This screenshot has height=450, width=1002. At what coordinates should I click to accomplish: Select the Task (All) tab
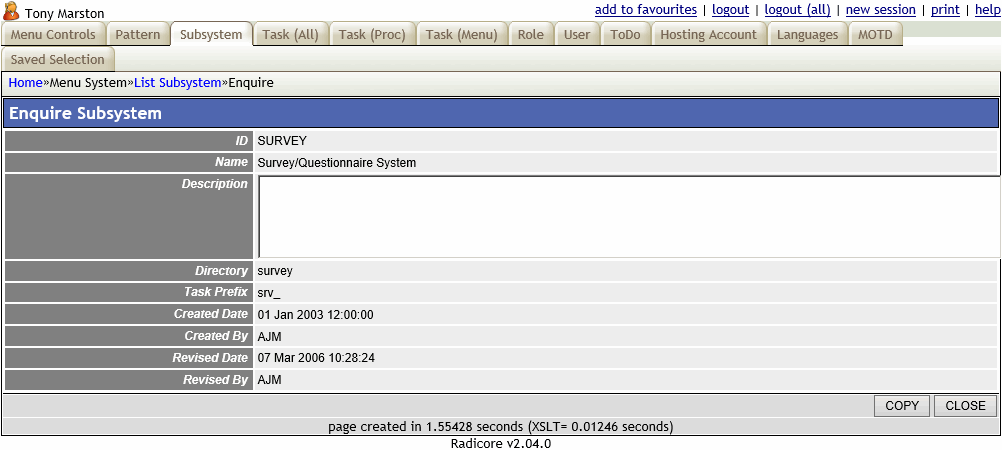[290, 35]
